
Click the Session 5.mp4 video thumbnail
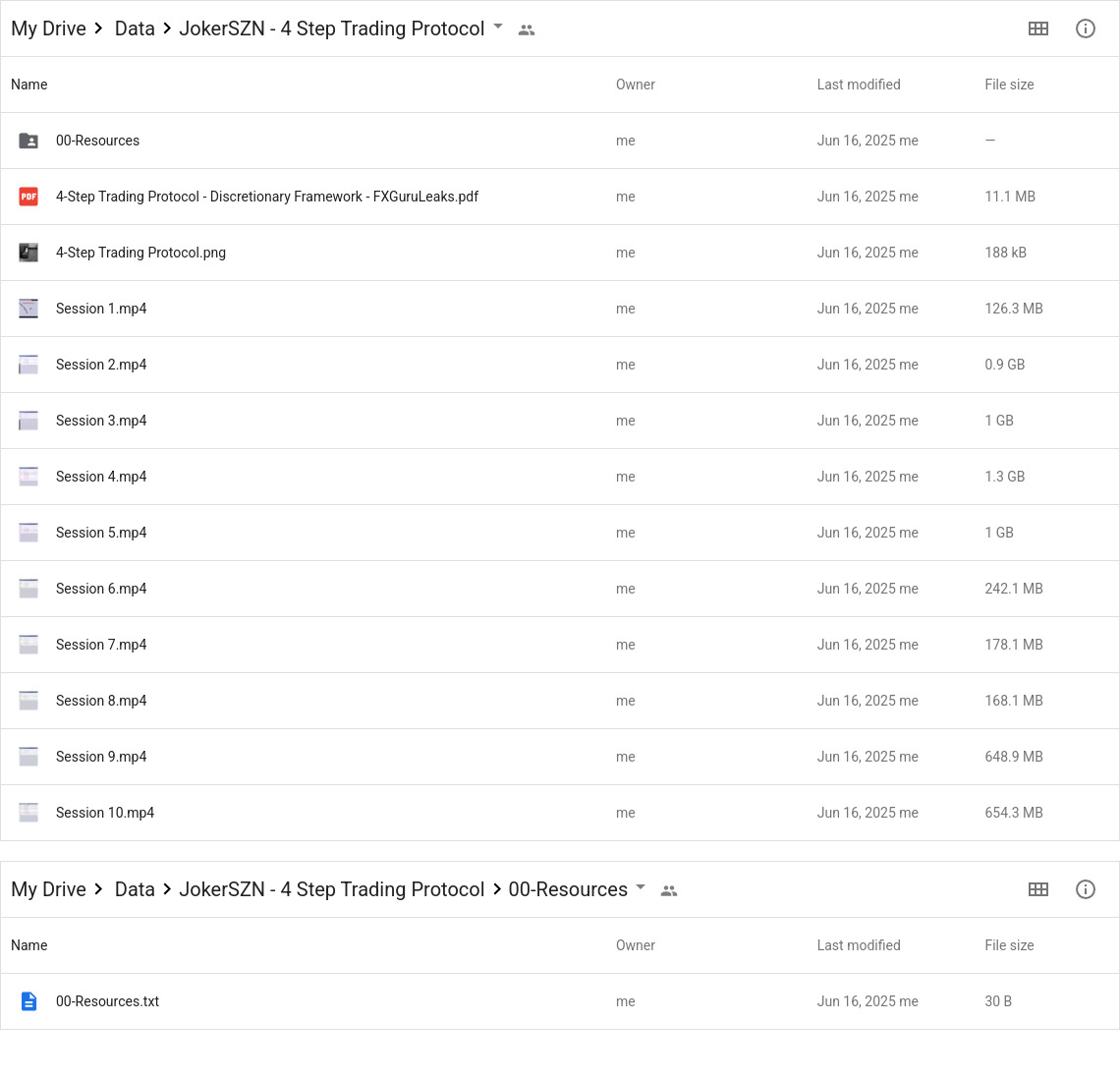(28, 533)
